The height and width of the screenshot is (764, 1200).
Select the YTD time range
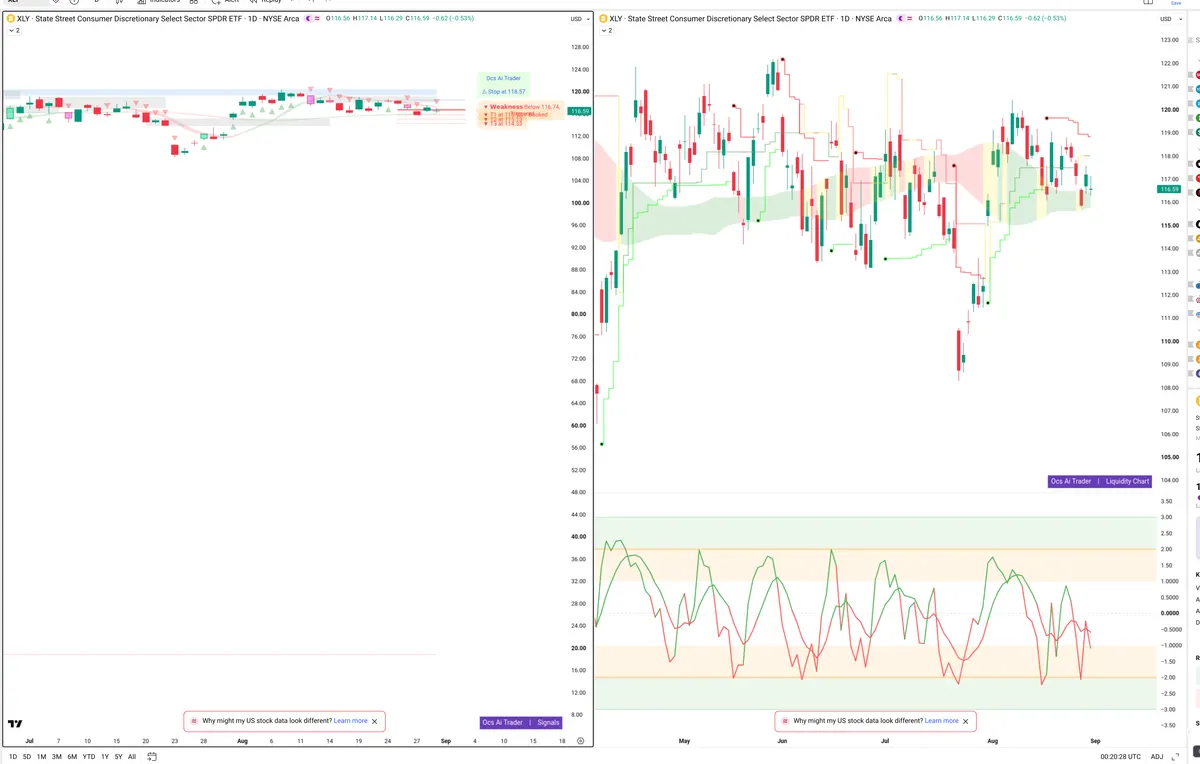pos(89,757)
